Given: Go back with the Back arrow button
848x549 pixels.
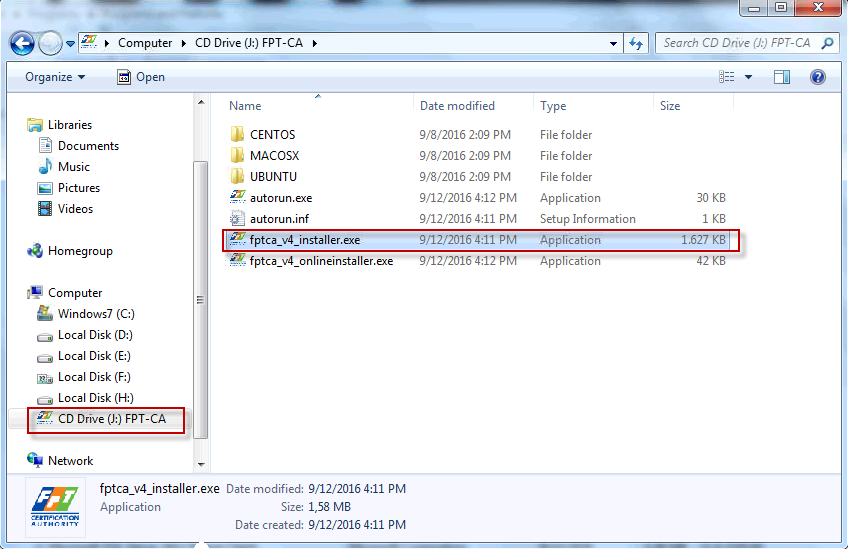Looking at the screenshot, I should (22, 43).
